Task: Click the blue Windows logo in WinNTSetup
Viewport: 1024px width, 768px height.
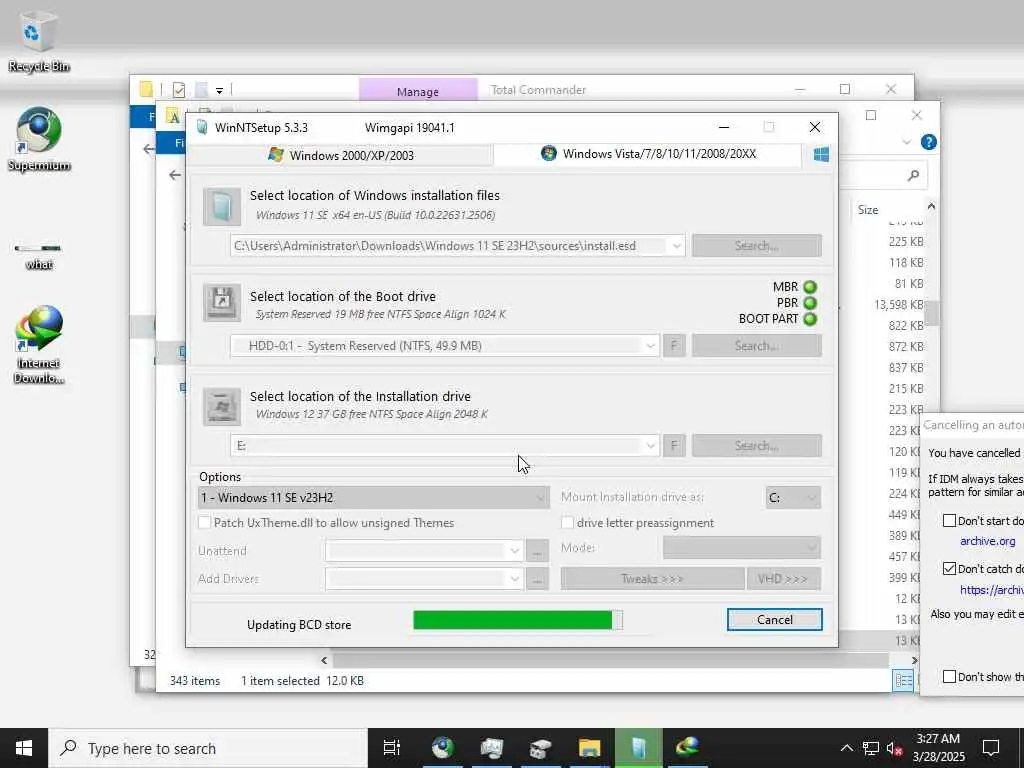Action: point(822,154)
